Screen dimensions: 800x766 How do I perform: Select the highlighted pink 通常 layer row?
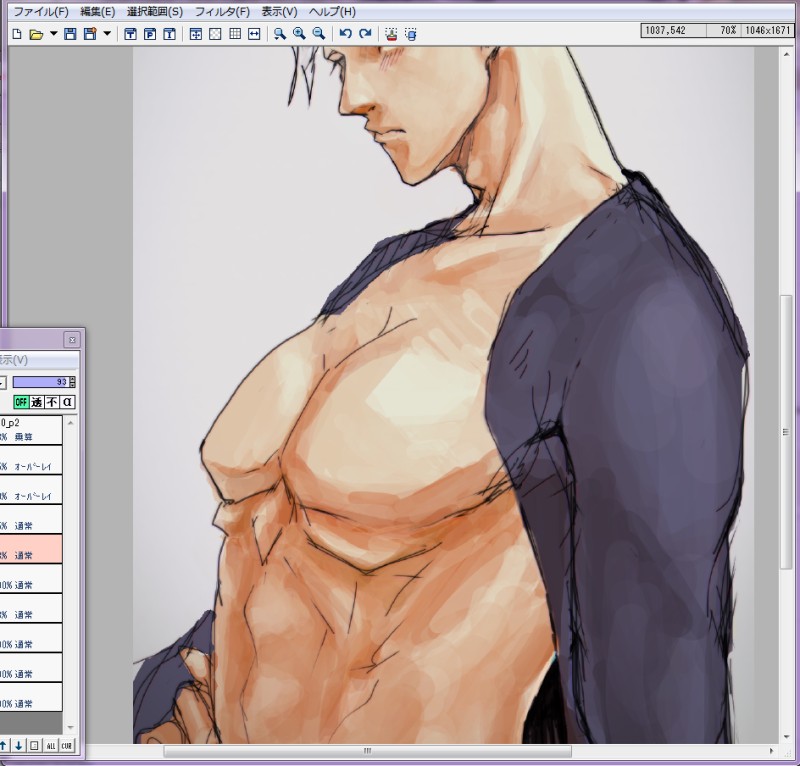[31, 549]
